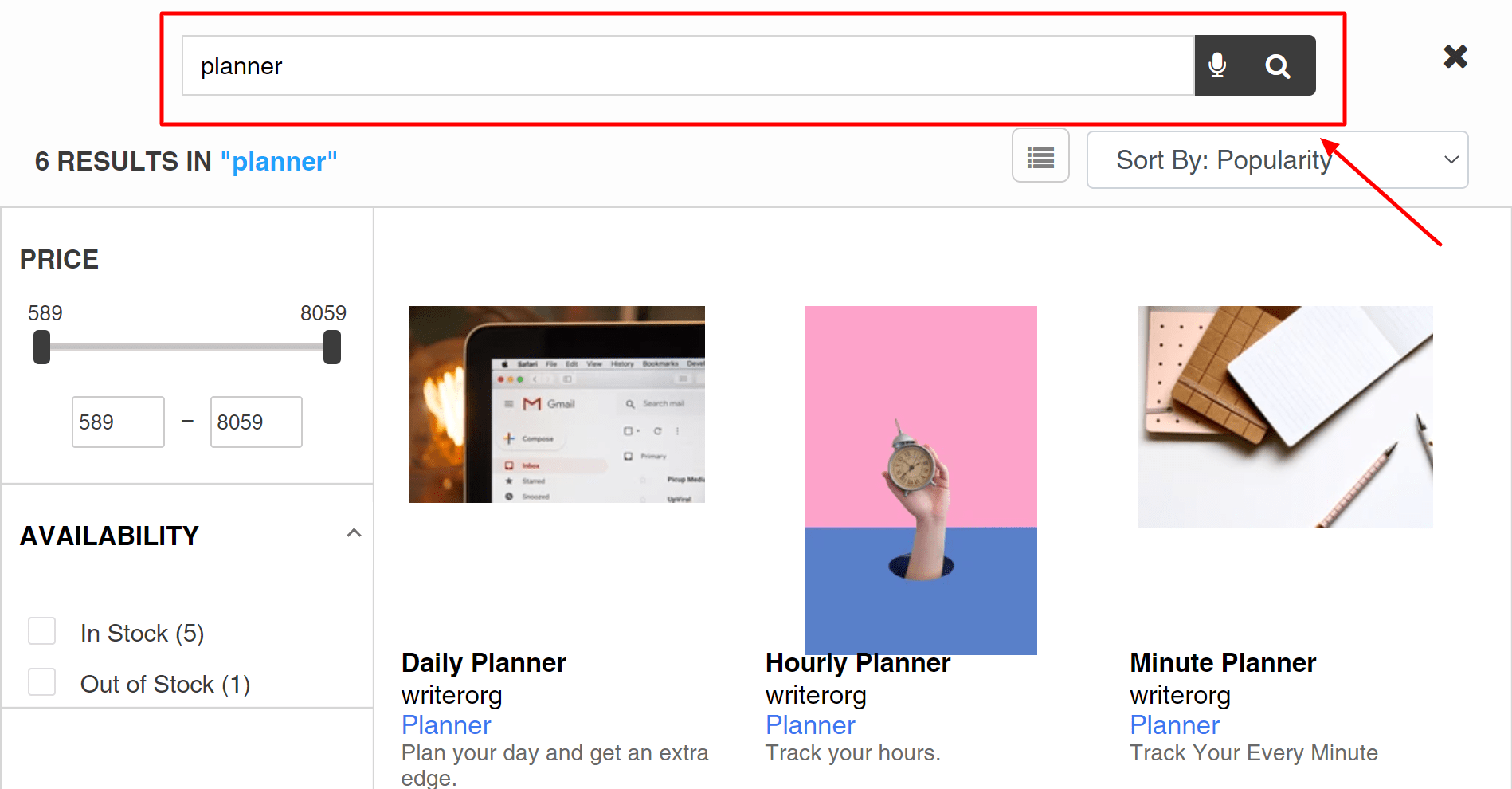The image size is (1512, 789).
Task: Click the microphone voice search icon
Action: pyautogui.click(x=1219, y=65)
